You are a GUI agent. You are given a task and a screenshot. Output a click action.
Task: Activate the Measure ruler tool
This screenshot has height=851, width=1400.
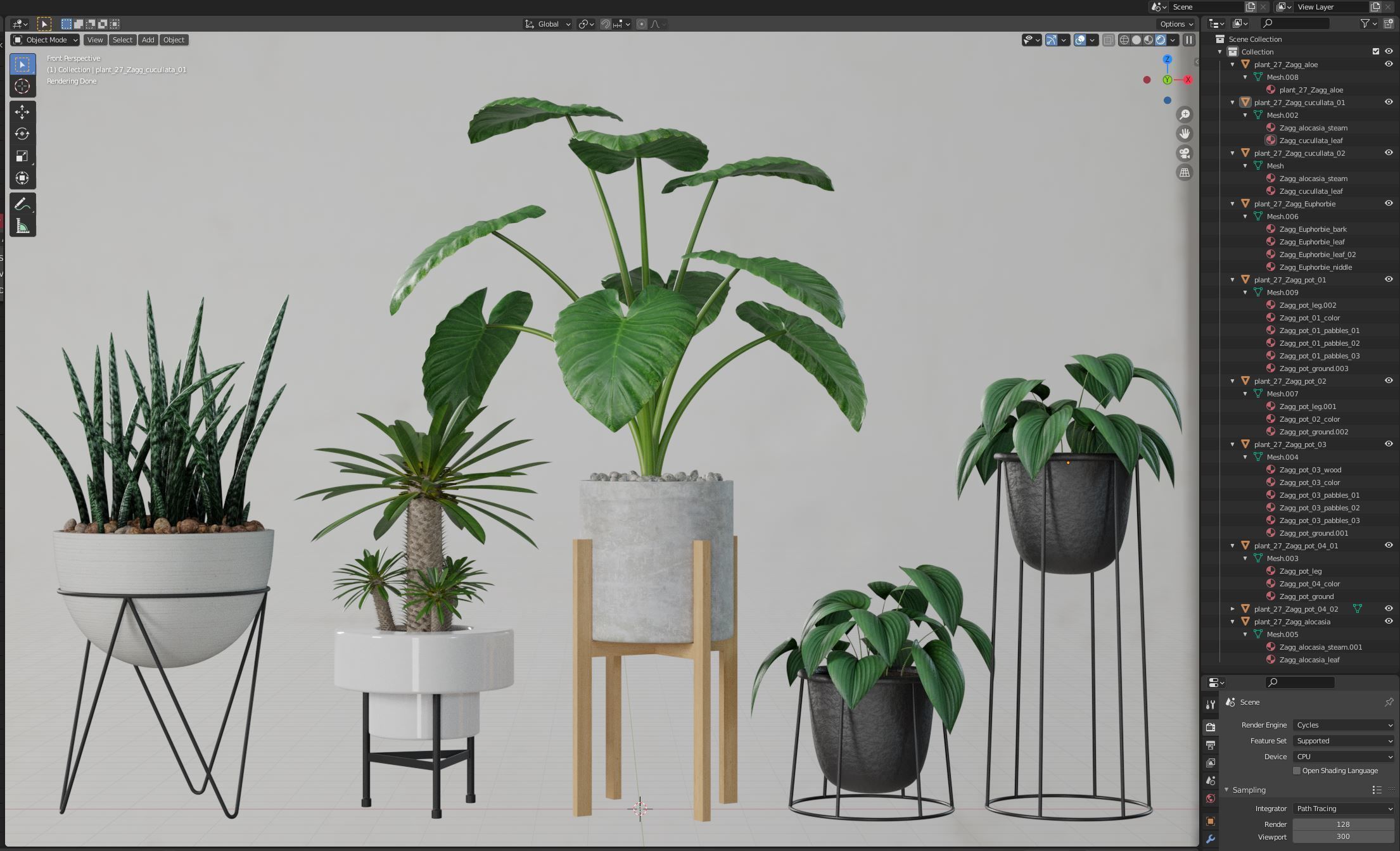point(22,227)
